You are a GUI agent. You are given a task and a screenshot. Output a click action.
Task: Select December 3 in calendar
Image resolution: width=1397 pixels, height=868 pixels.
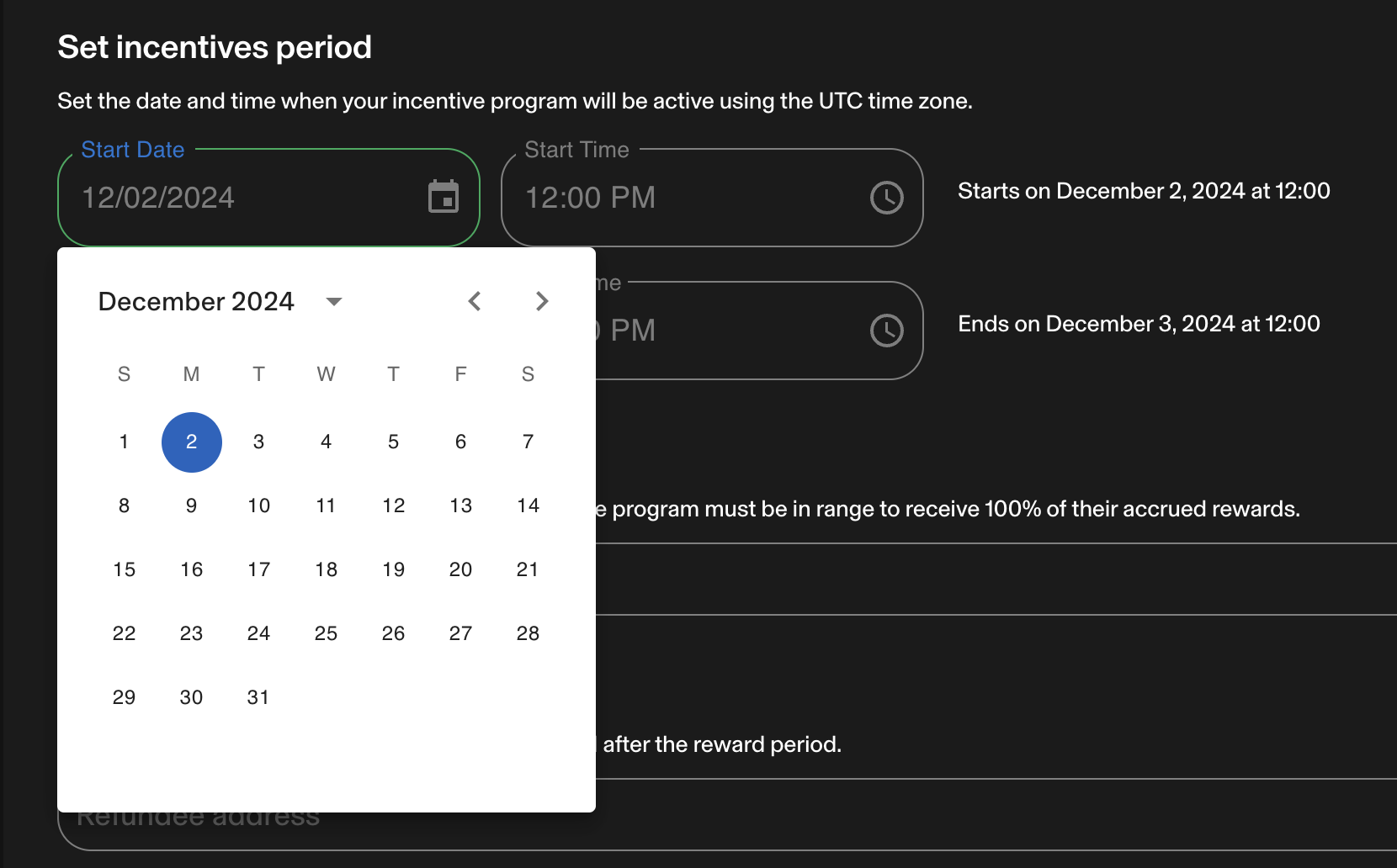[x=259, y=442]
